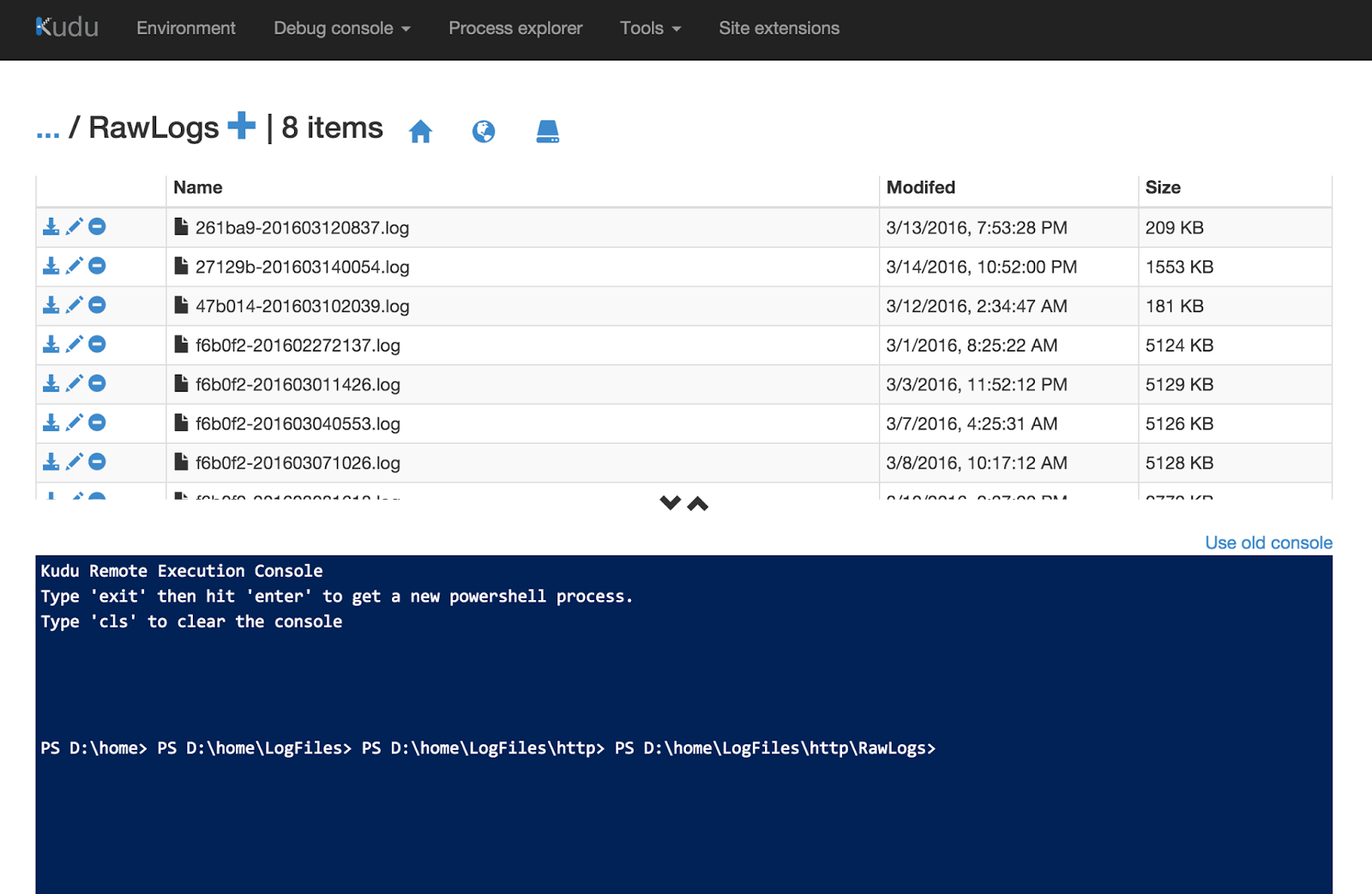
Task: Delete 47b014-201603102039.log using the minus icon
Action: (97, 304)
